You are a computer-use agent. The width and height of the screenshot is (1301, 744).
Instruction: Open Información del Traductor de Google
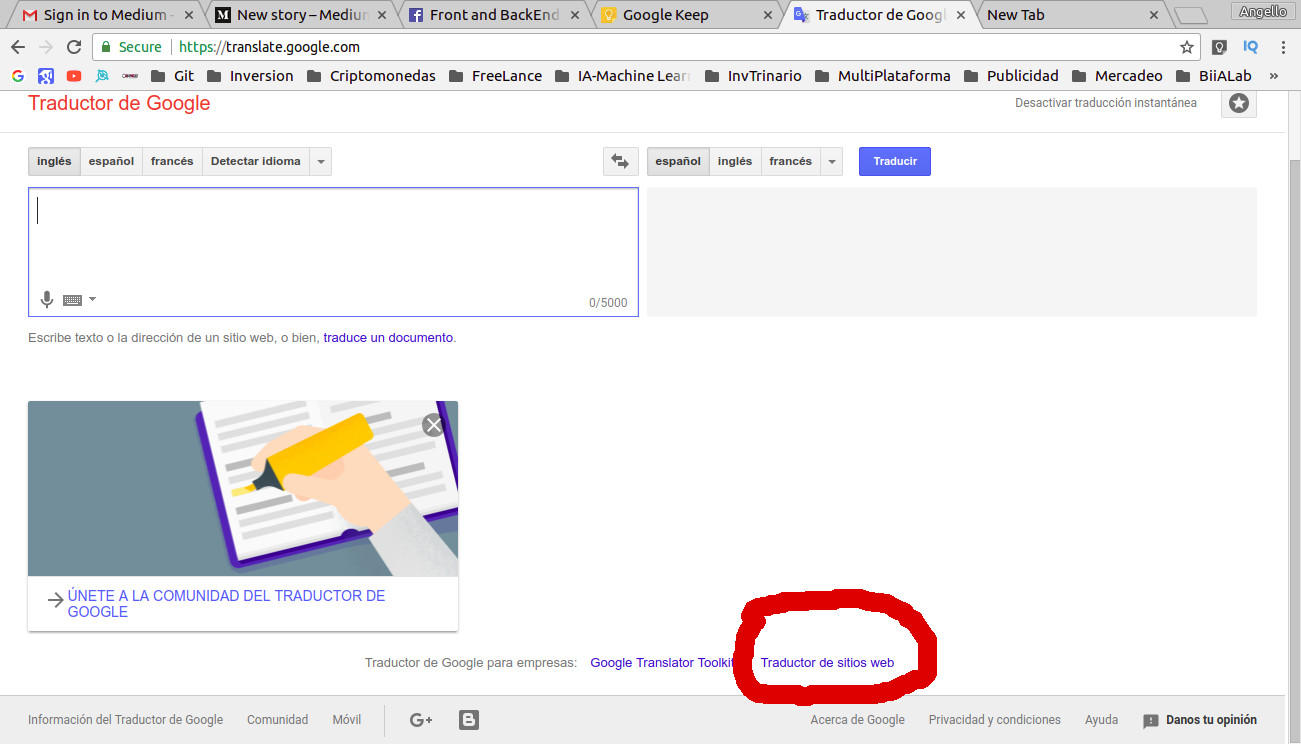point(126,720)
